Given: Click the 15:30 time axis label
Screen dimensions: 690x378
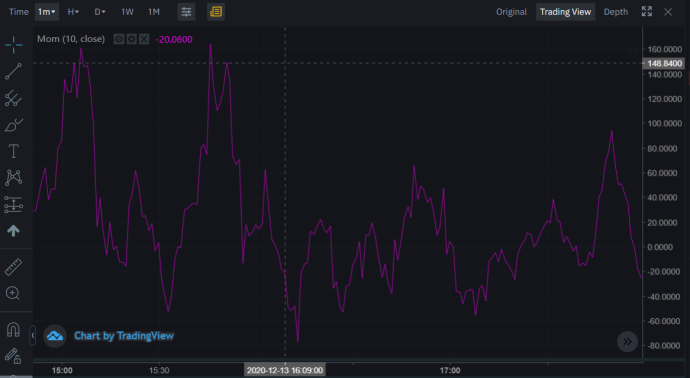Looking at the screenshot, I should pyautogui.click(x=159, y=371).
